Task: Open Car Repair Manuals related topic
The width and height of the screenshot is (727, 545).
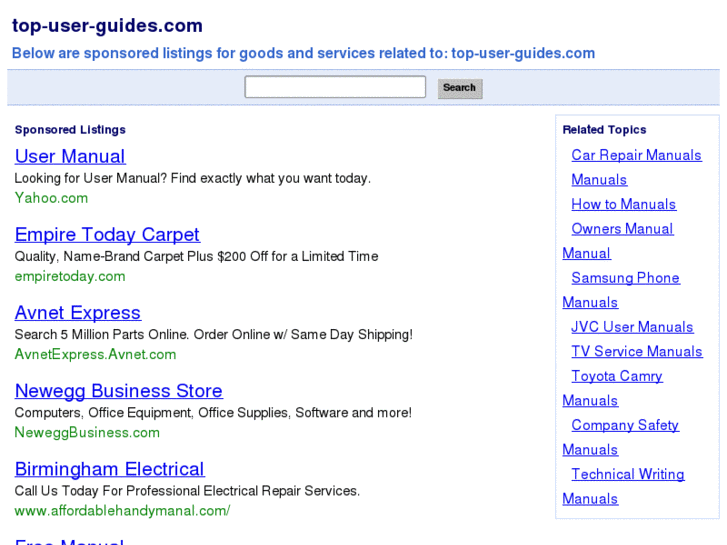Action: click(x=636, y=155)
